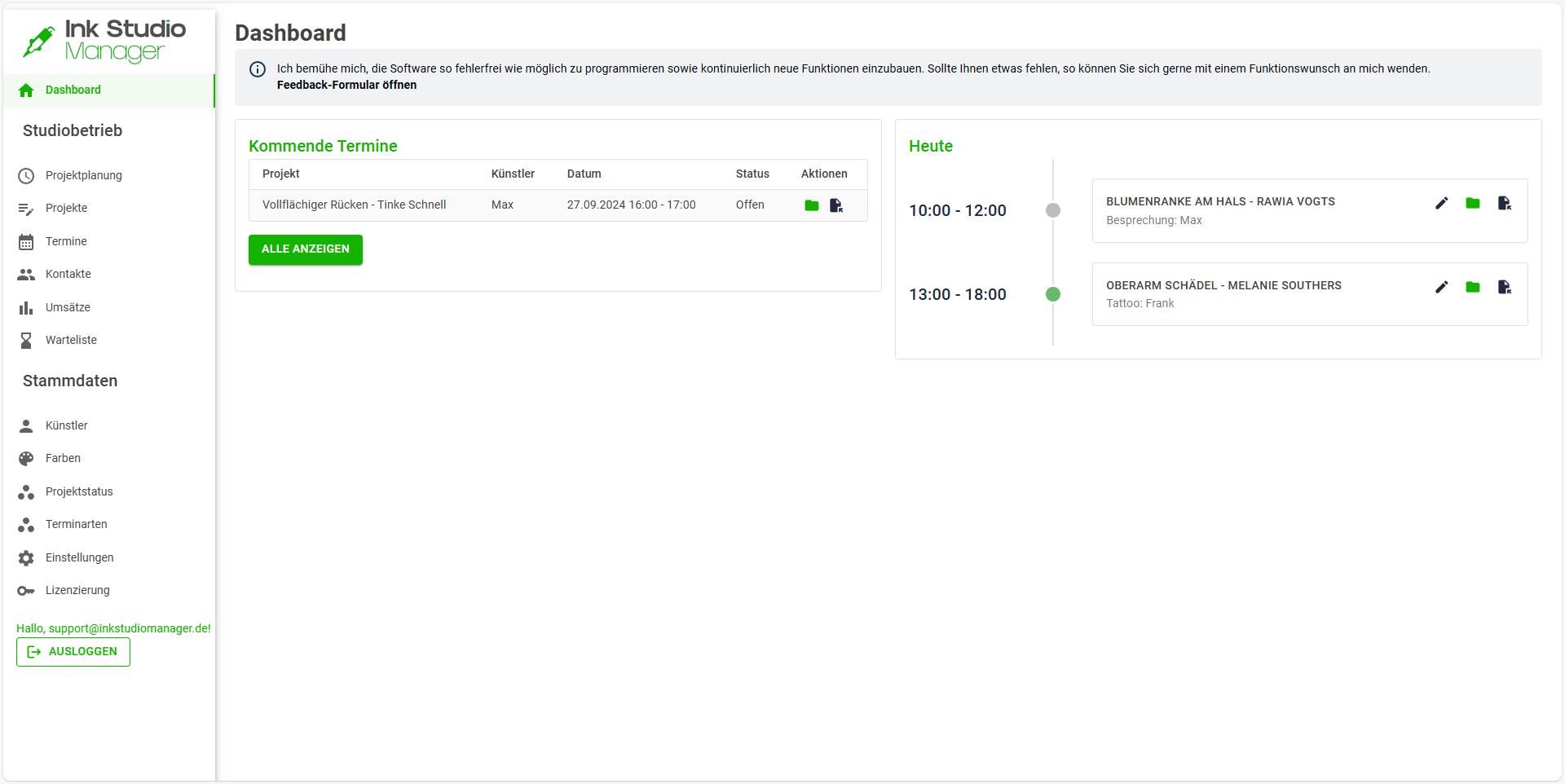The image size is (1565, 784).
Task: Select Farben under Stammdaten
Action: [x=109, y=459]
